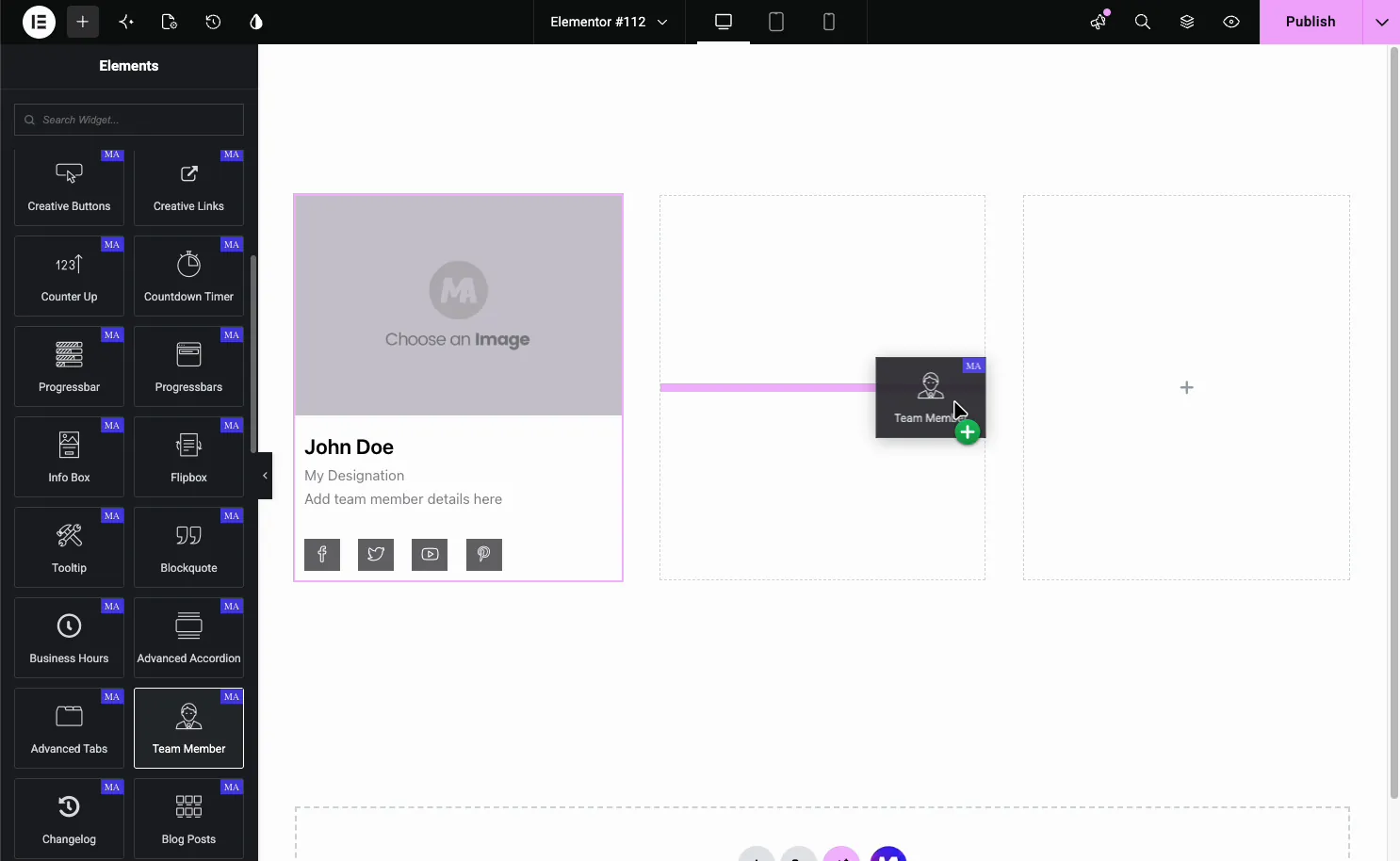Focus the Search Widget input field
This screenshot has width=1400, height=861.
tap(129, 120)
